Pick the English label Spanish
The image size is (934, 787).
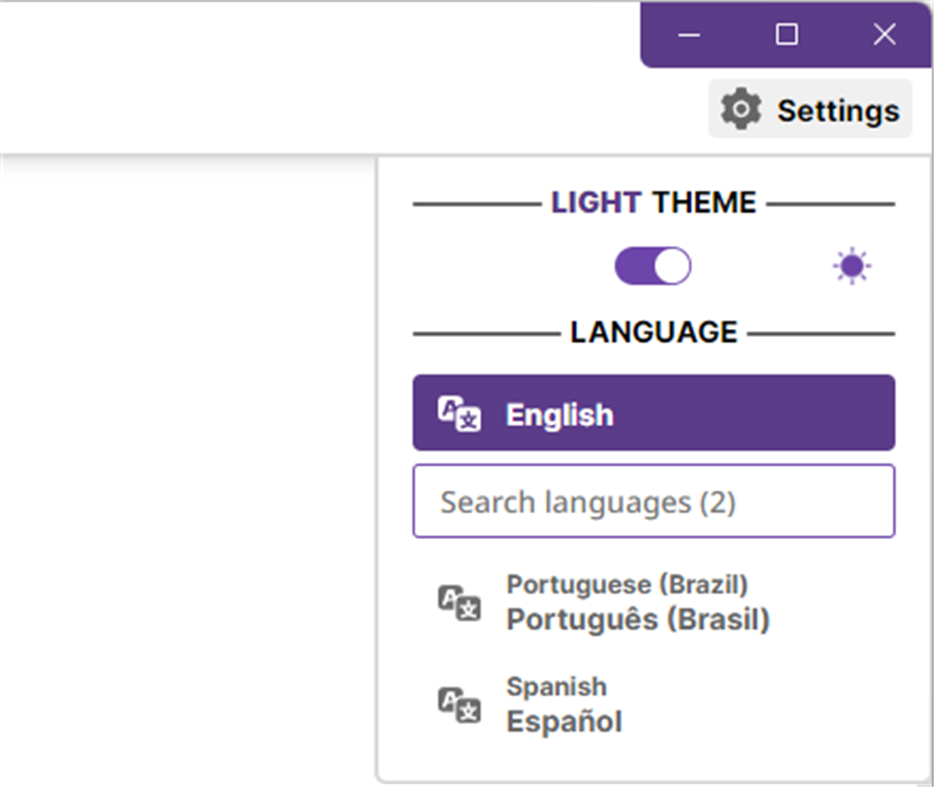(556, 687)
